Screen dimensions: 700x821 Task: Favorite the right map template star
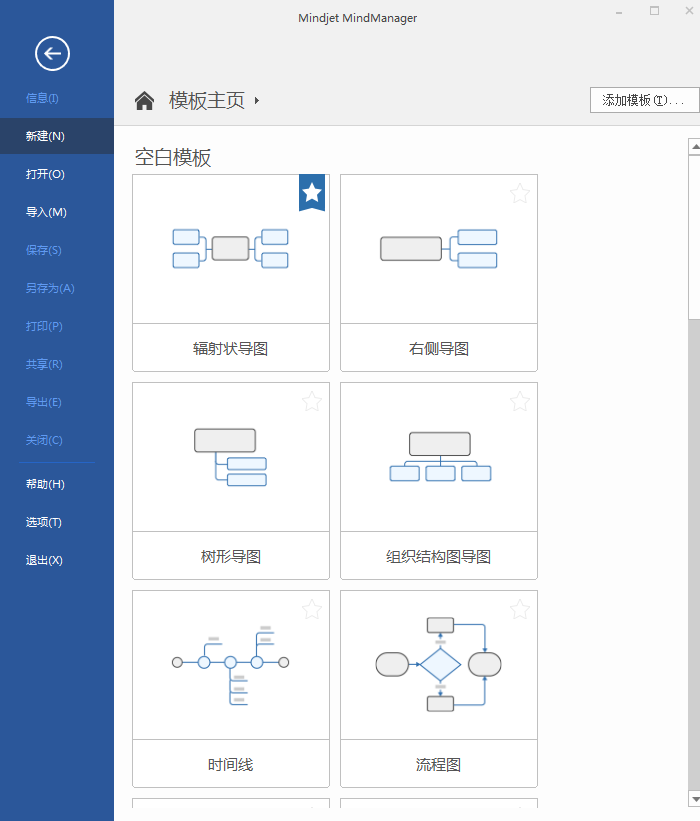pos(520,194)
